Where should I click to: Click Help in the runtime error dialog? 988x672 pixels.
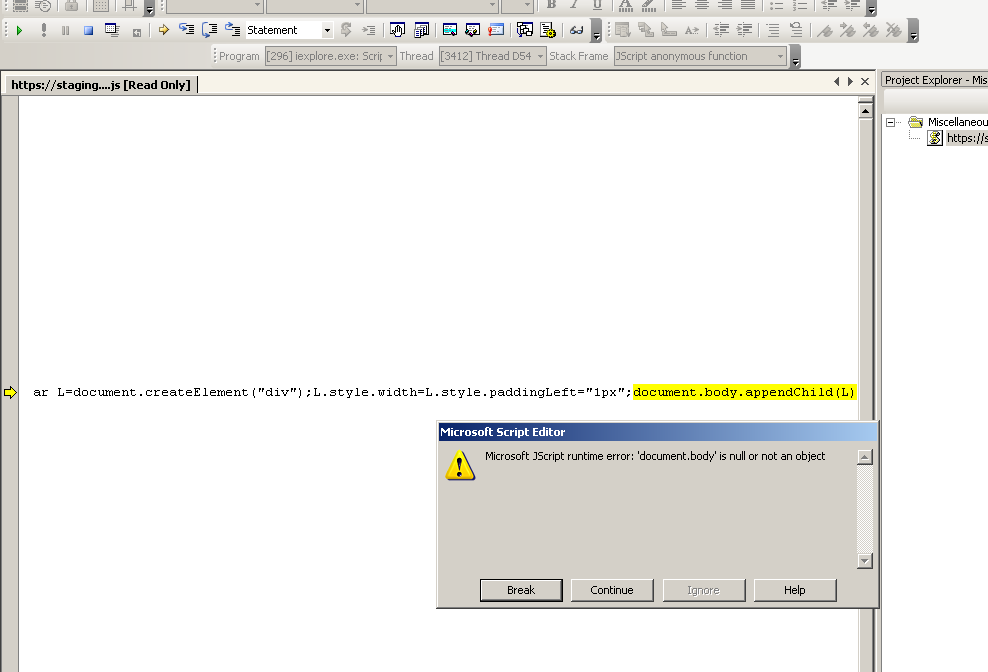794,590
